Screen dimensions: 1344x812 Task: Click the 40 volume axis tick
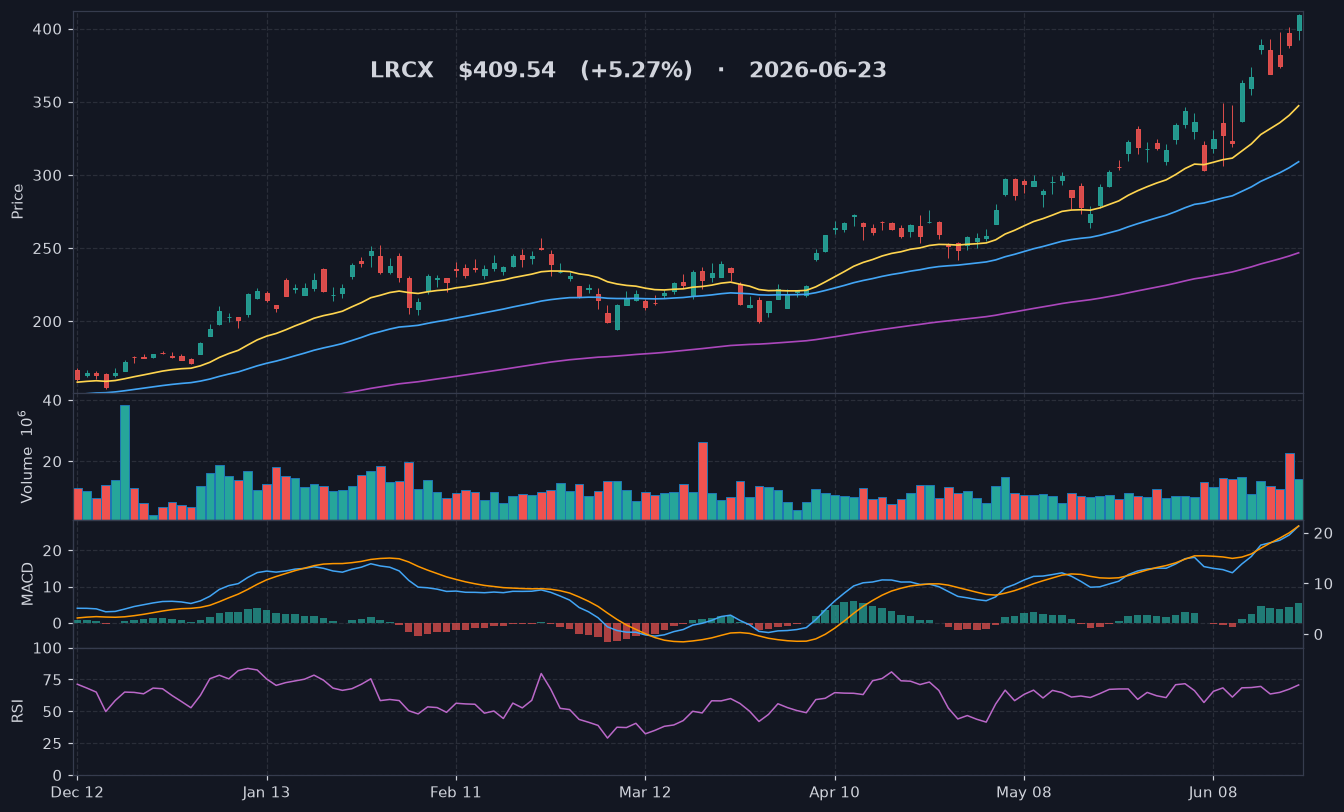coord(53,401)
